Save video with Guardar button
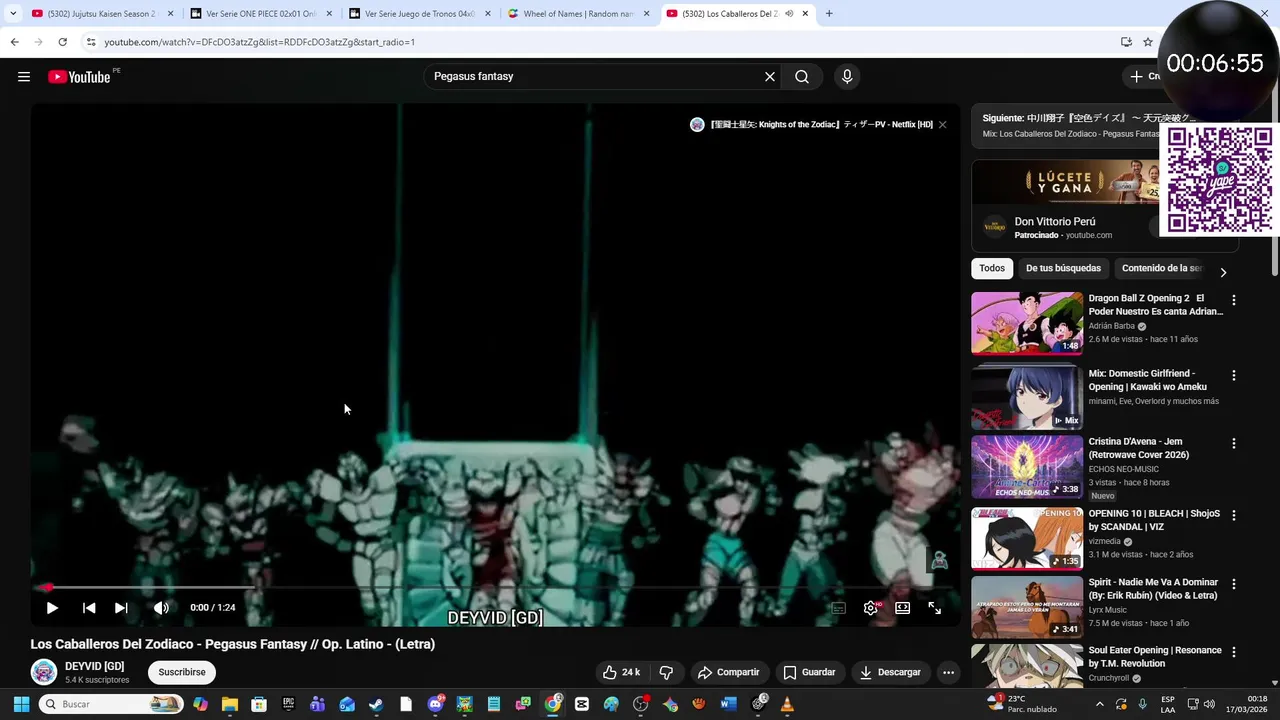Viewport: 1280px width, 720px height. click(809, 672)
